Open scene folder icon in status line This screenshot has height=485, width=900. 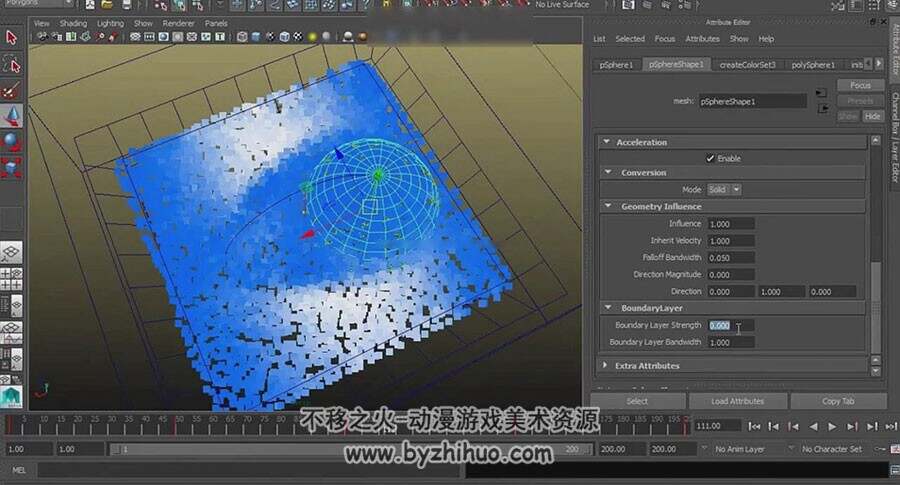coord(107,5)
